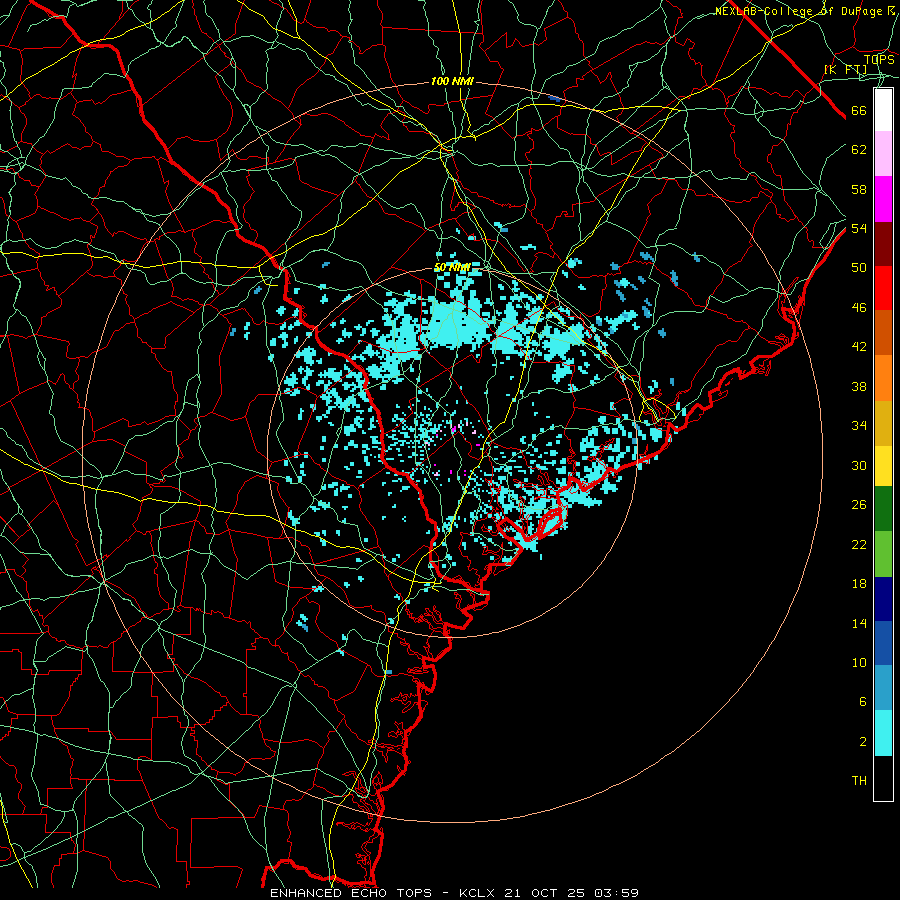Viewport: 900px width, 900px height.
Task: Click the white legend color swatch
Action: (883, 110)
